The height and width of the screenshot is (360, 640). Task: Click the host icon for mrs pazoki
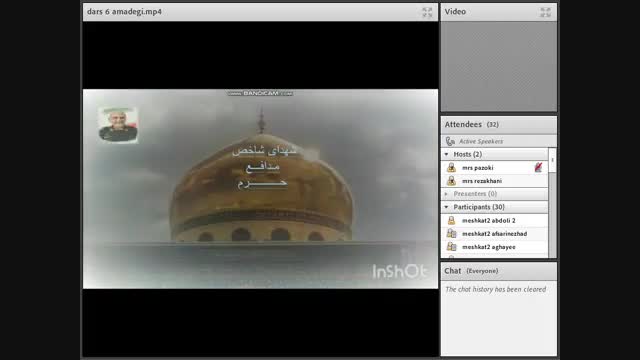(x=451, y=167)
